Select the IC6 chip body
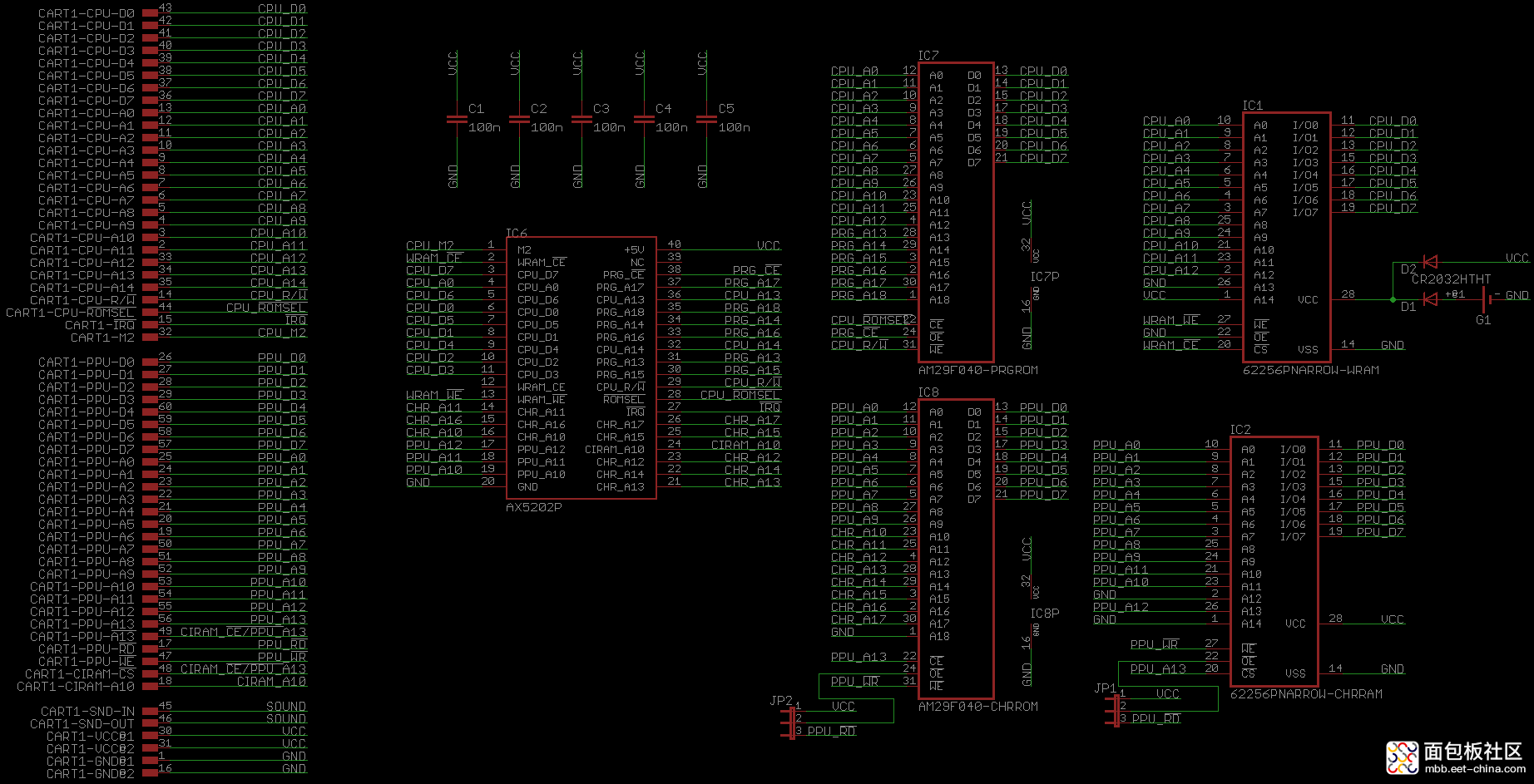This screenshot has height=784, width=1534. [x=581, y=368]
